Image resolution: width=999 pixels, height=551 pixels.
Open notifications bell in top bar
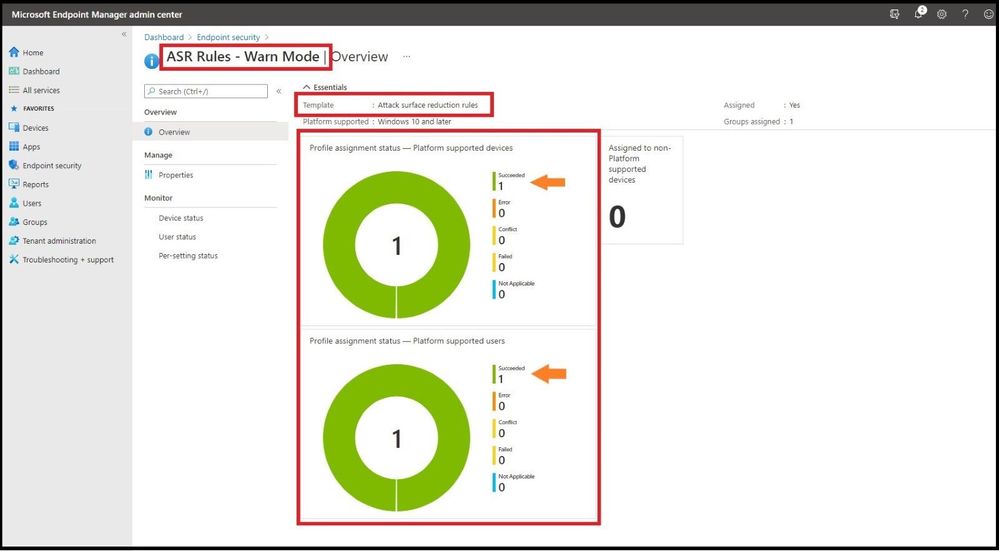tap(918, 14)
